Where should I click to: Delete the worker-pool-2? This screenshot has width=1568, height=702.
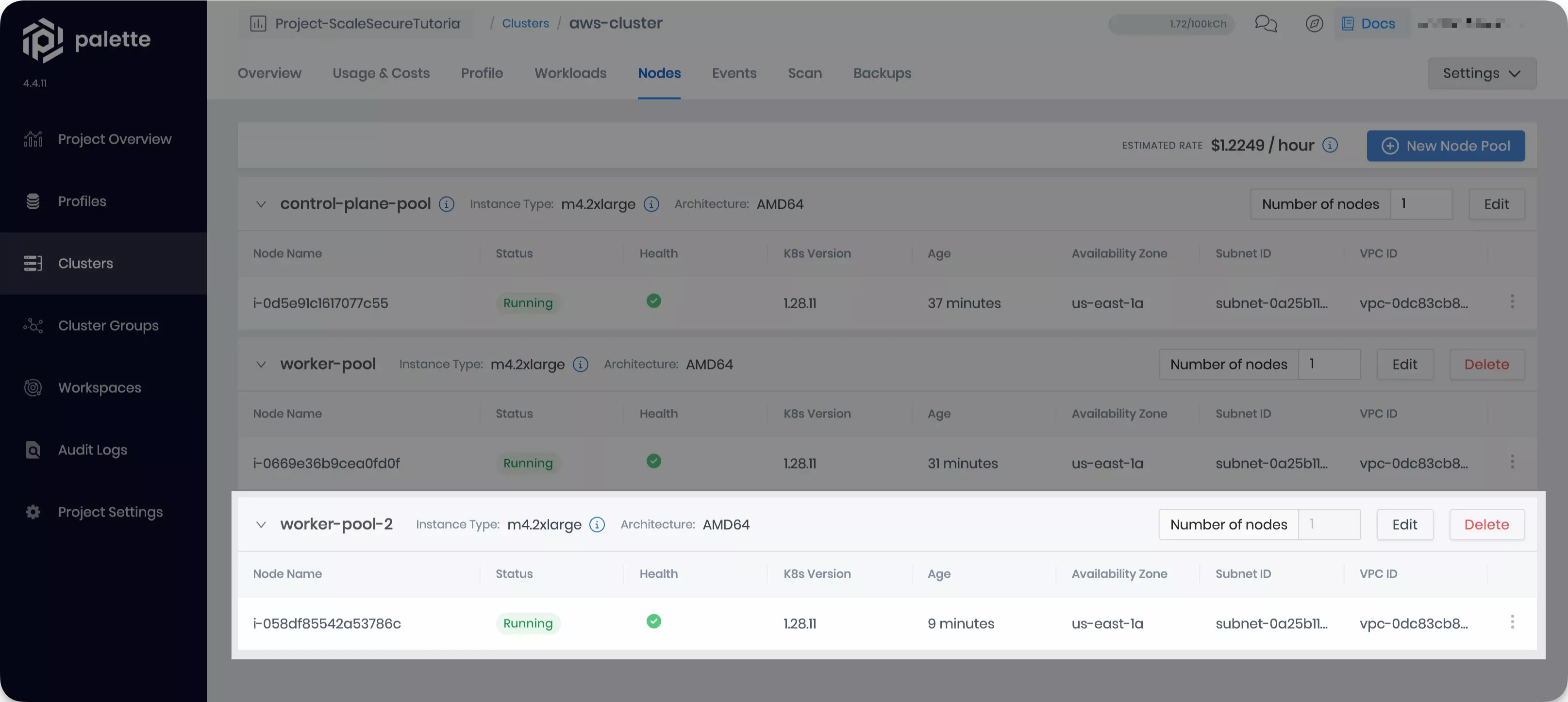point(1486,525)
